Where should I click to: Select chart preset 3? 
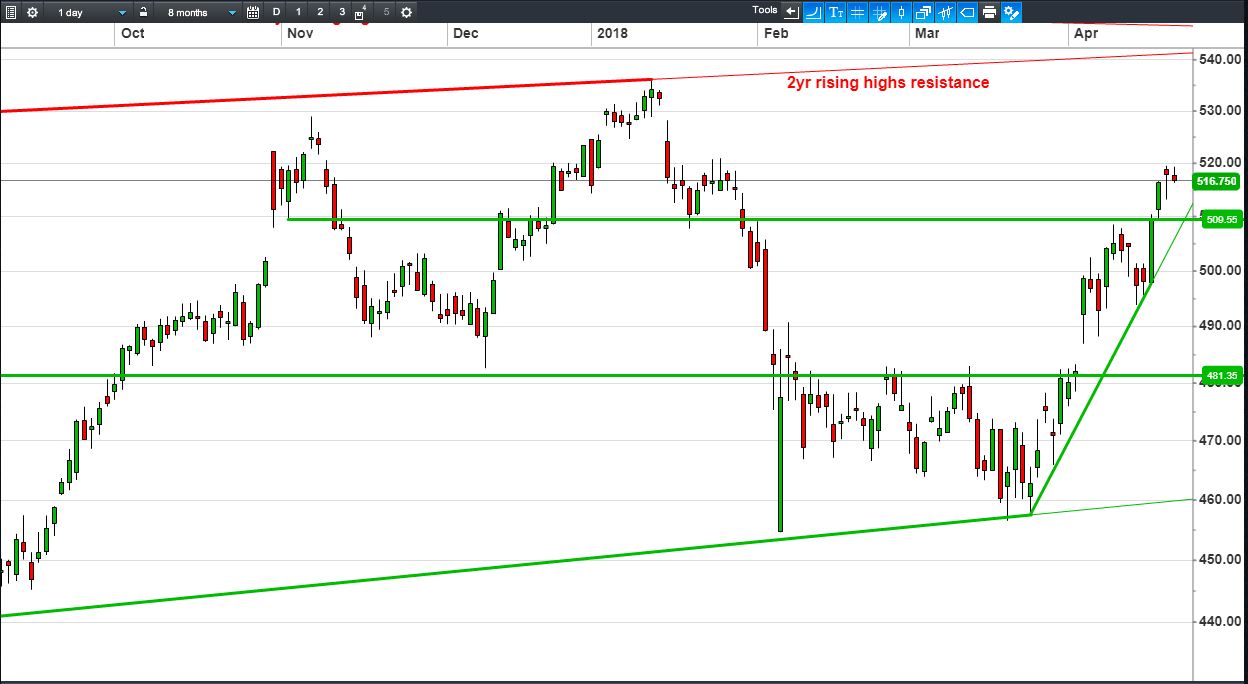(x=342, y=12)
